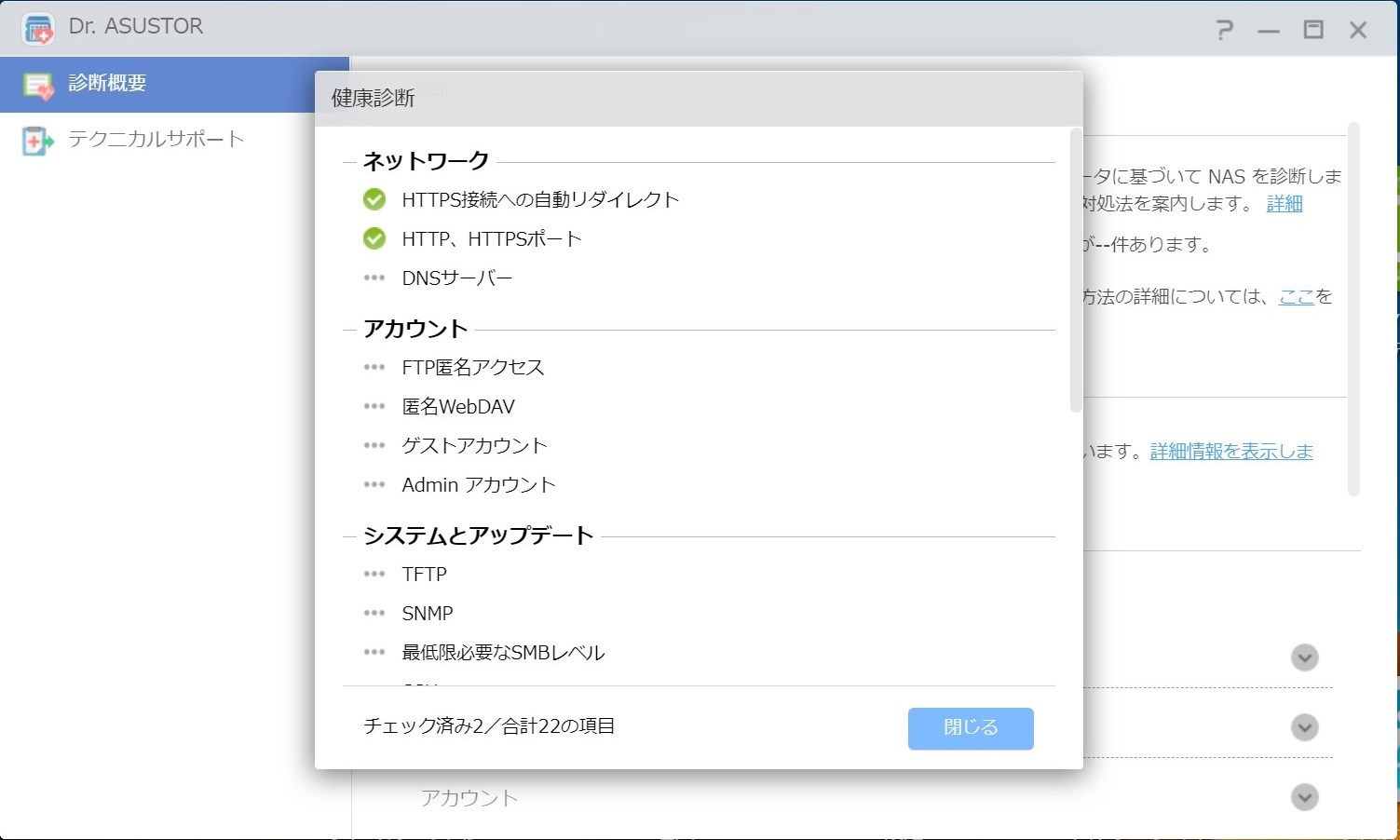1400x840 pixels.
Task: Click pending dots icon beside SNMP
Action: tap(374, 613)
